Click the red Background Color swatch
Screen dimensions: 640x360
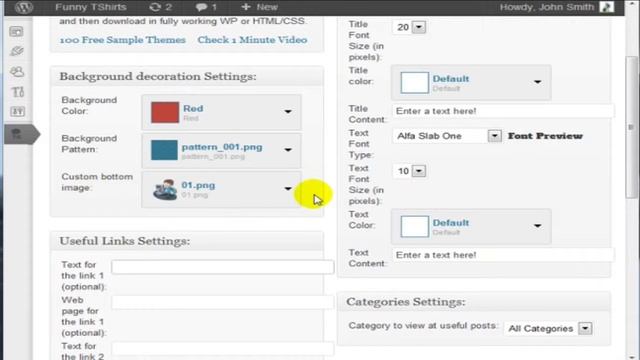[165, 112]
